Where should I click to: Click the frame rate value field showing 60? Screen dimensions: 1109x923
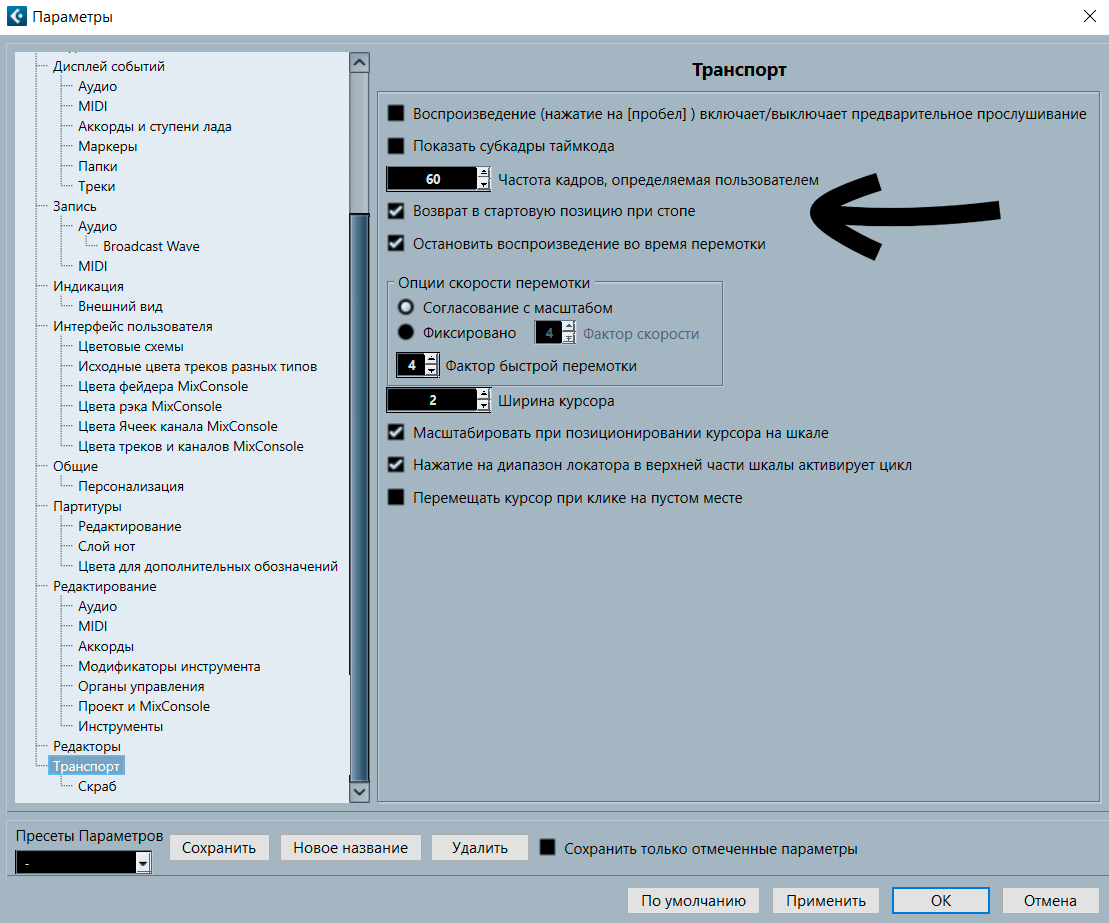coord(432,180)
